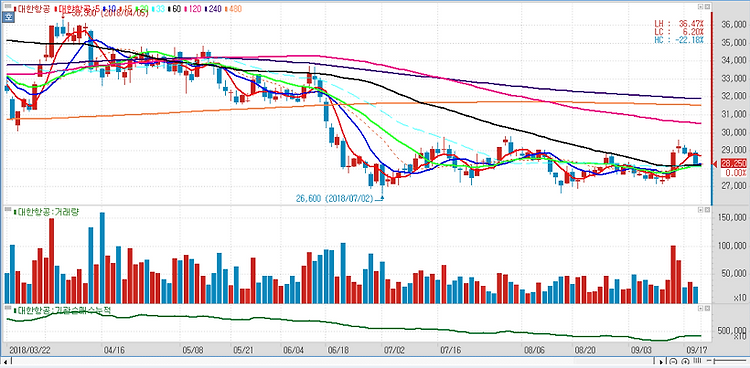
Task: Click the zoom-out (minus) icon in bottom toolbar
Action: [673, 362]
